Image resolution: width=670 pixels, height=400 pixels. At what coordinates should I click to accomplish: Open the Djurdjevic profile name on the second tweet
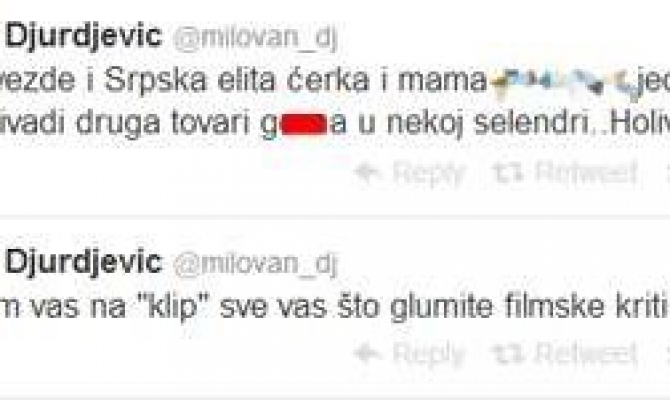84,263
